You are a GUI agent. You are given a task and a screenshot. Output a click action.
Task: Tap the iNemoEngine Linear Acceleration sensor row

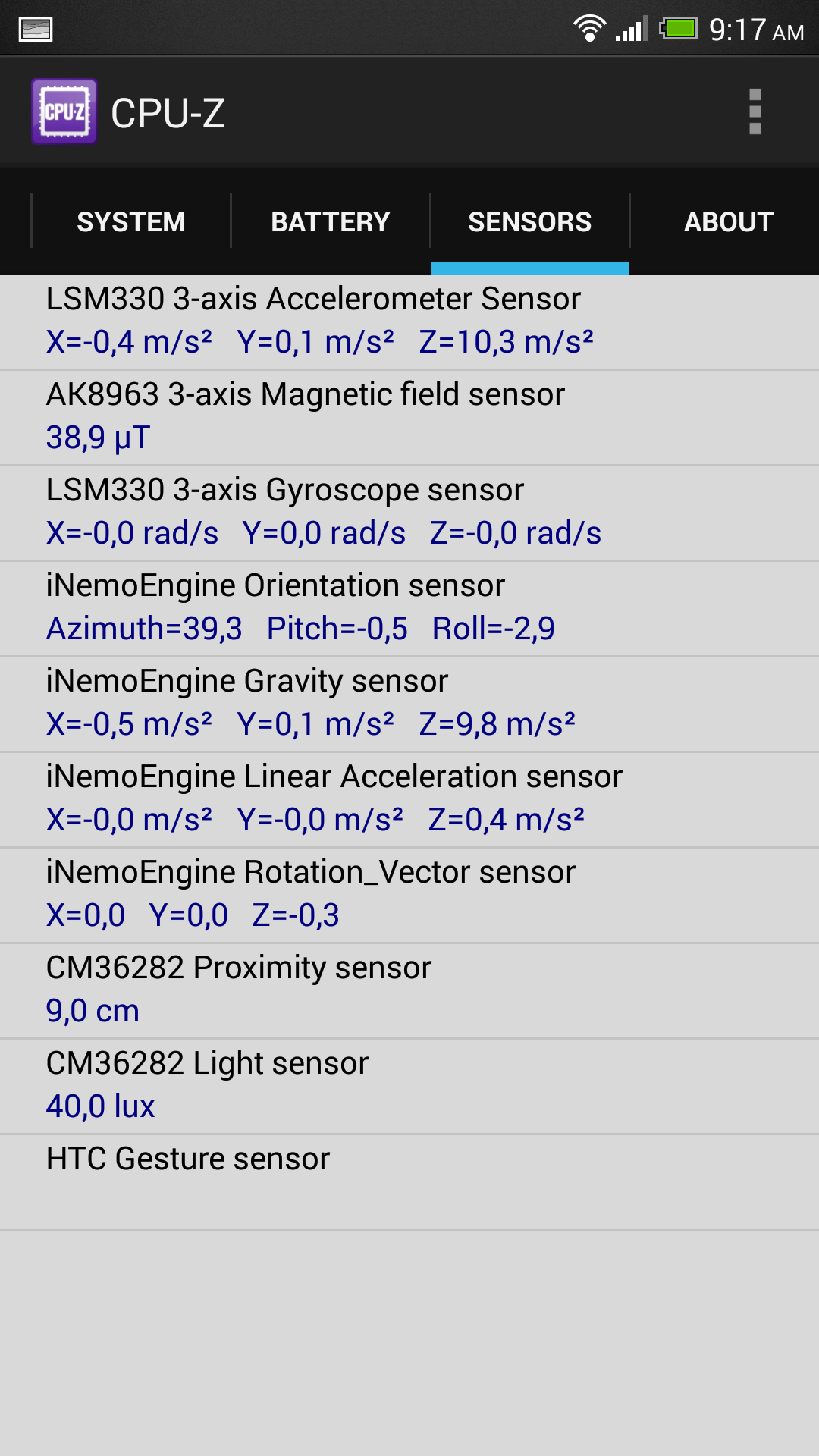click(x=409, y=799)
